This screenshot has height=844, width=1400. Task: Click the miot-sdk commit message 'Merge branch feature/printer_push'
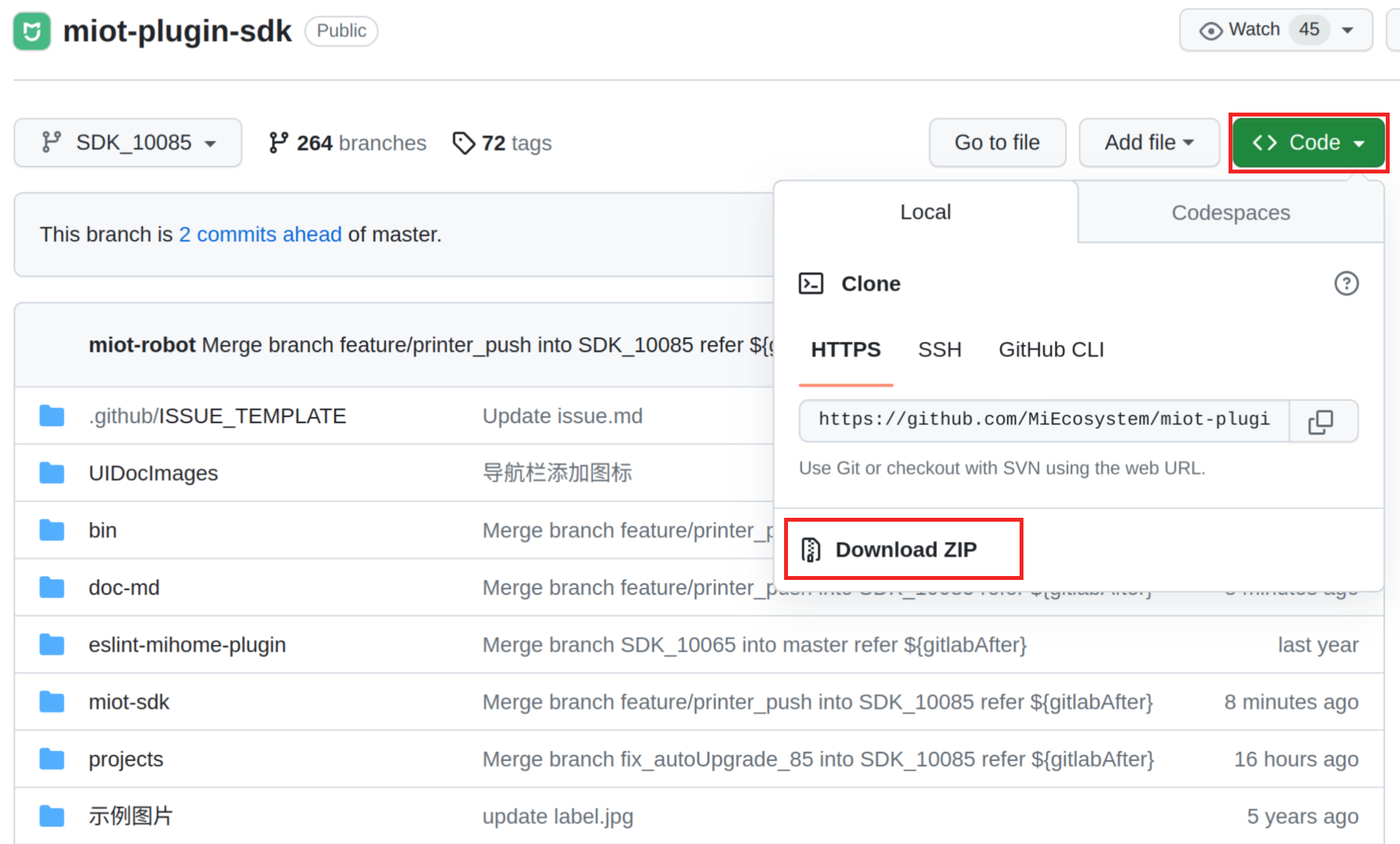click(x=818, y=702)
